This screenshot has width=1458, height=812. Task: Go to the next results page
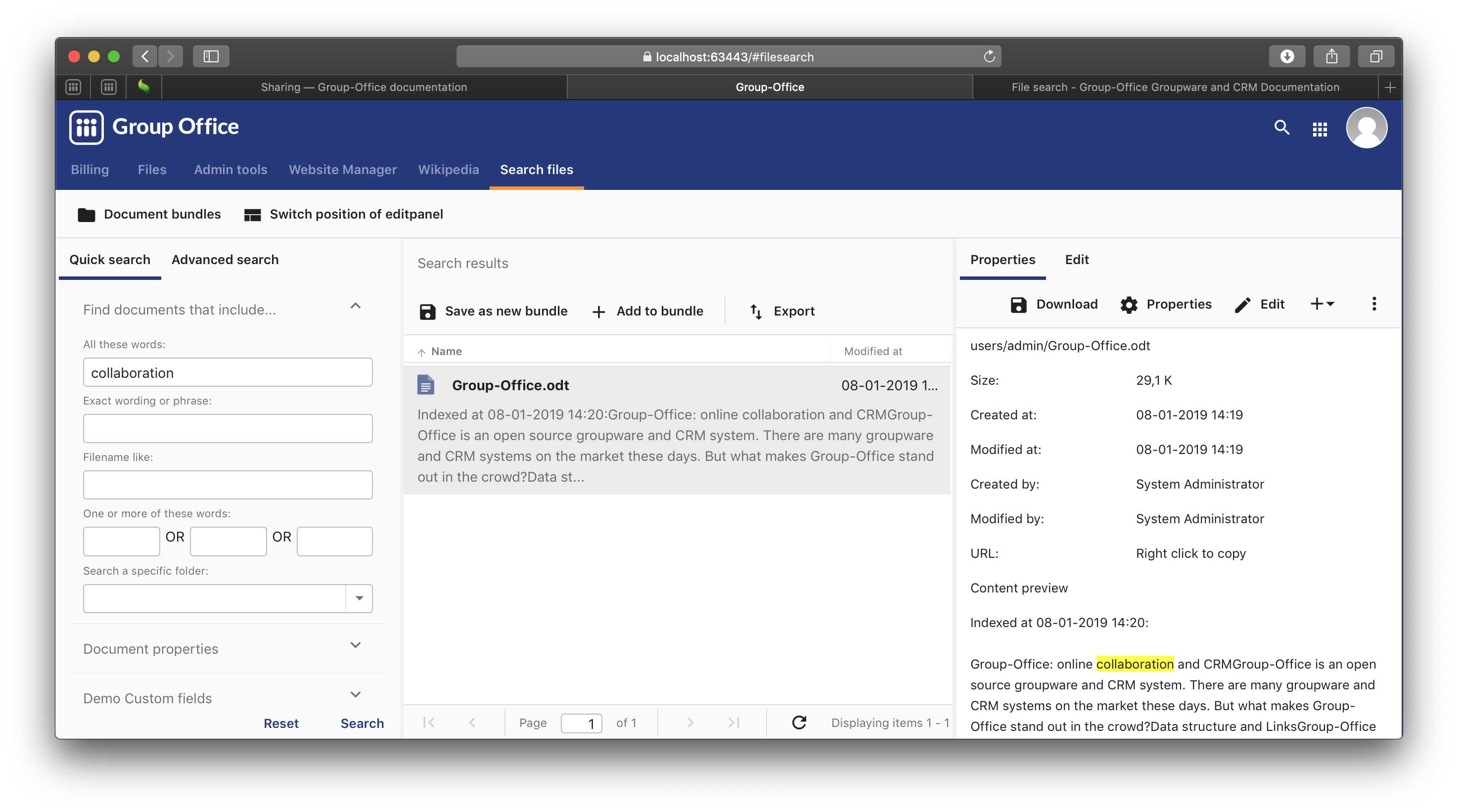[x=690, y=722]
